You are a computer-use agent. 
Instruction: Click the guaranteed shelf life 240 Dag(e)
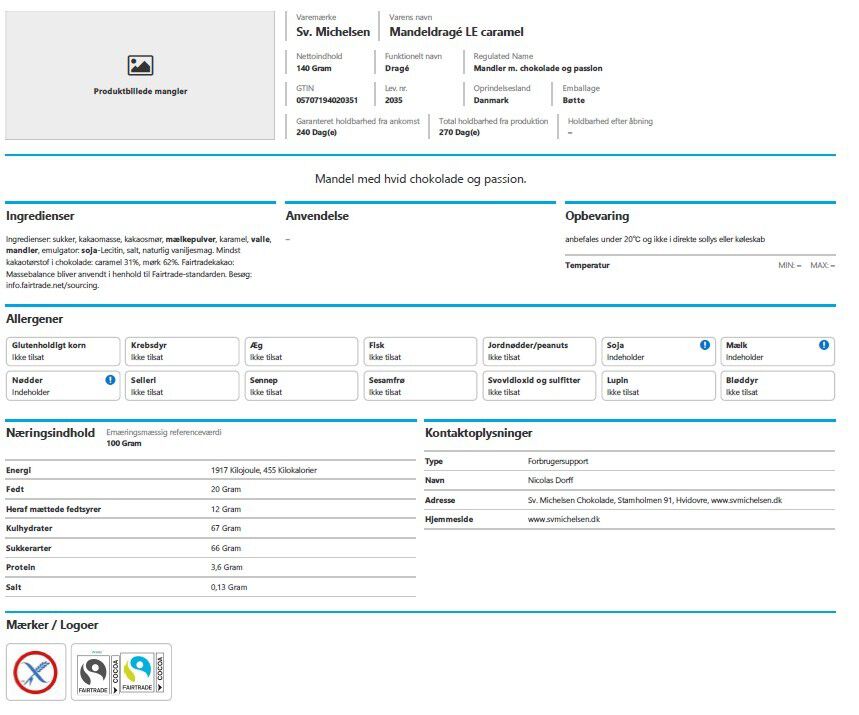[317, 132]
